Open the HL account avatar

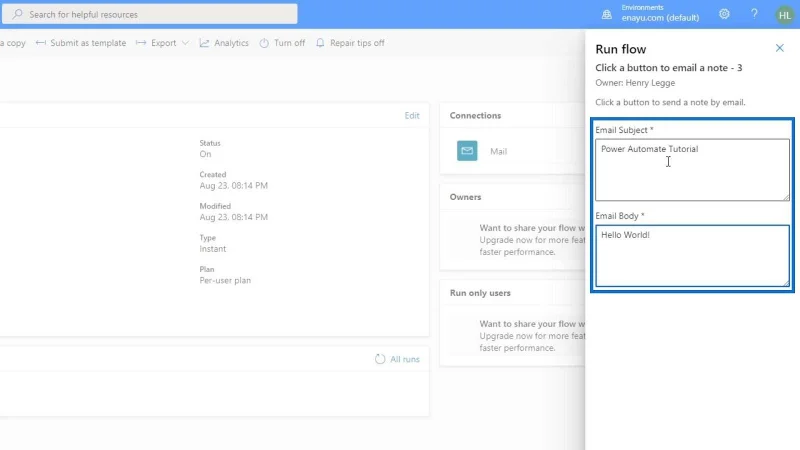coord(785,15)
